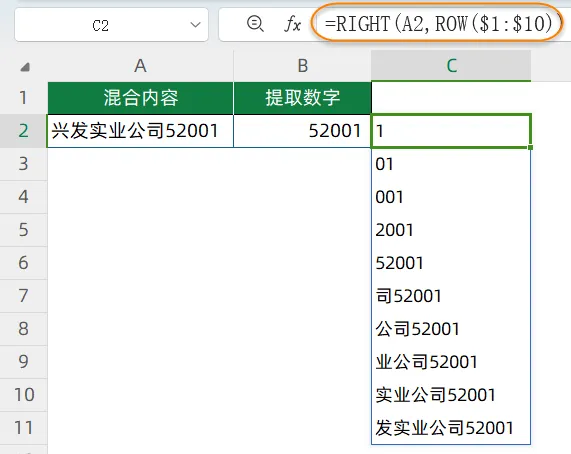Select cell C11 showing 发实业公司52001
571x454 pixels.
tap(451, 428)
